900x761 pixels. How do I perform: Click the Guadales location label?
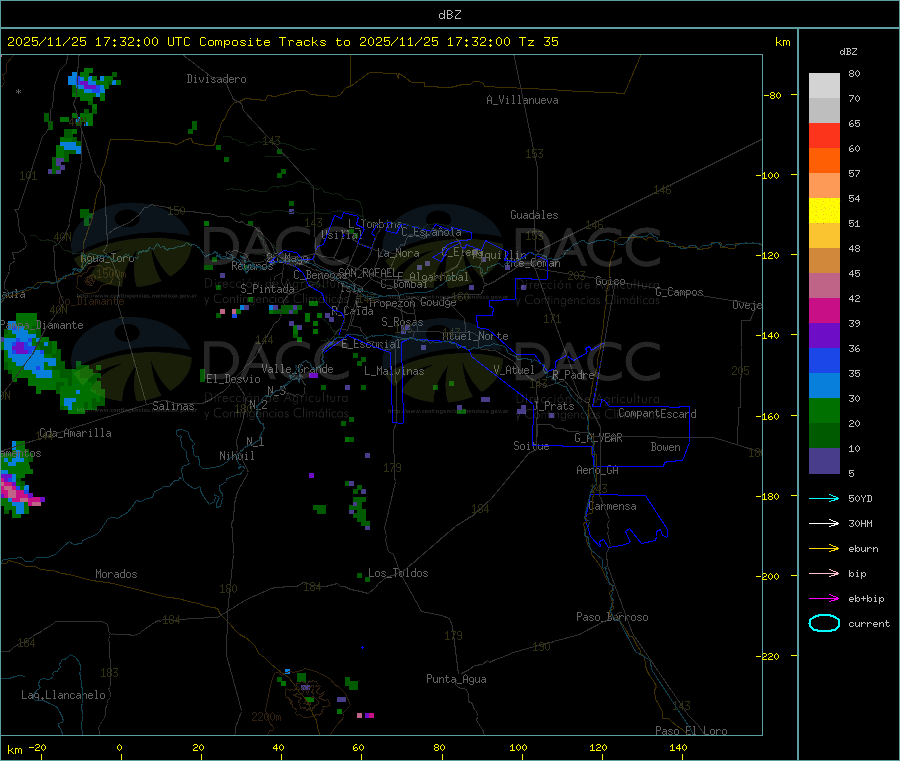tap(534, 215)
